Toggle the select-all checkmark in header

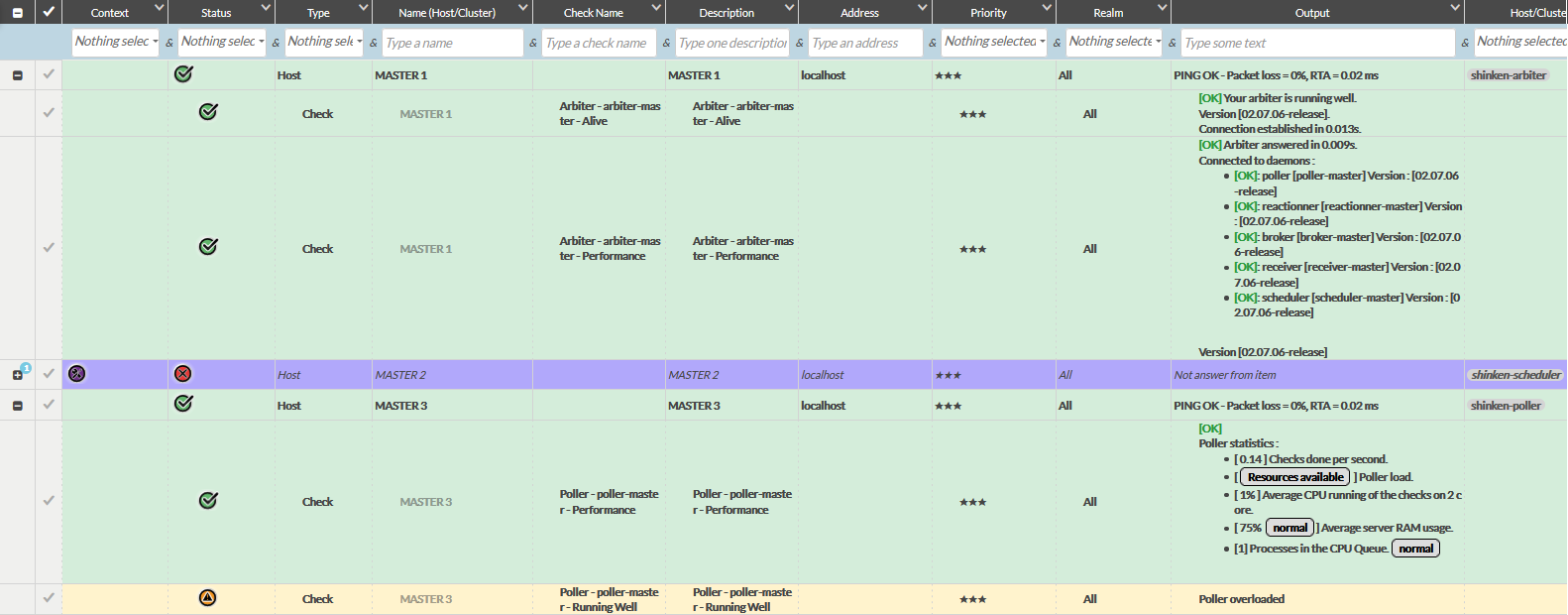pyautogui.click(x=49, y=12)
